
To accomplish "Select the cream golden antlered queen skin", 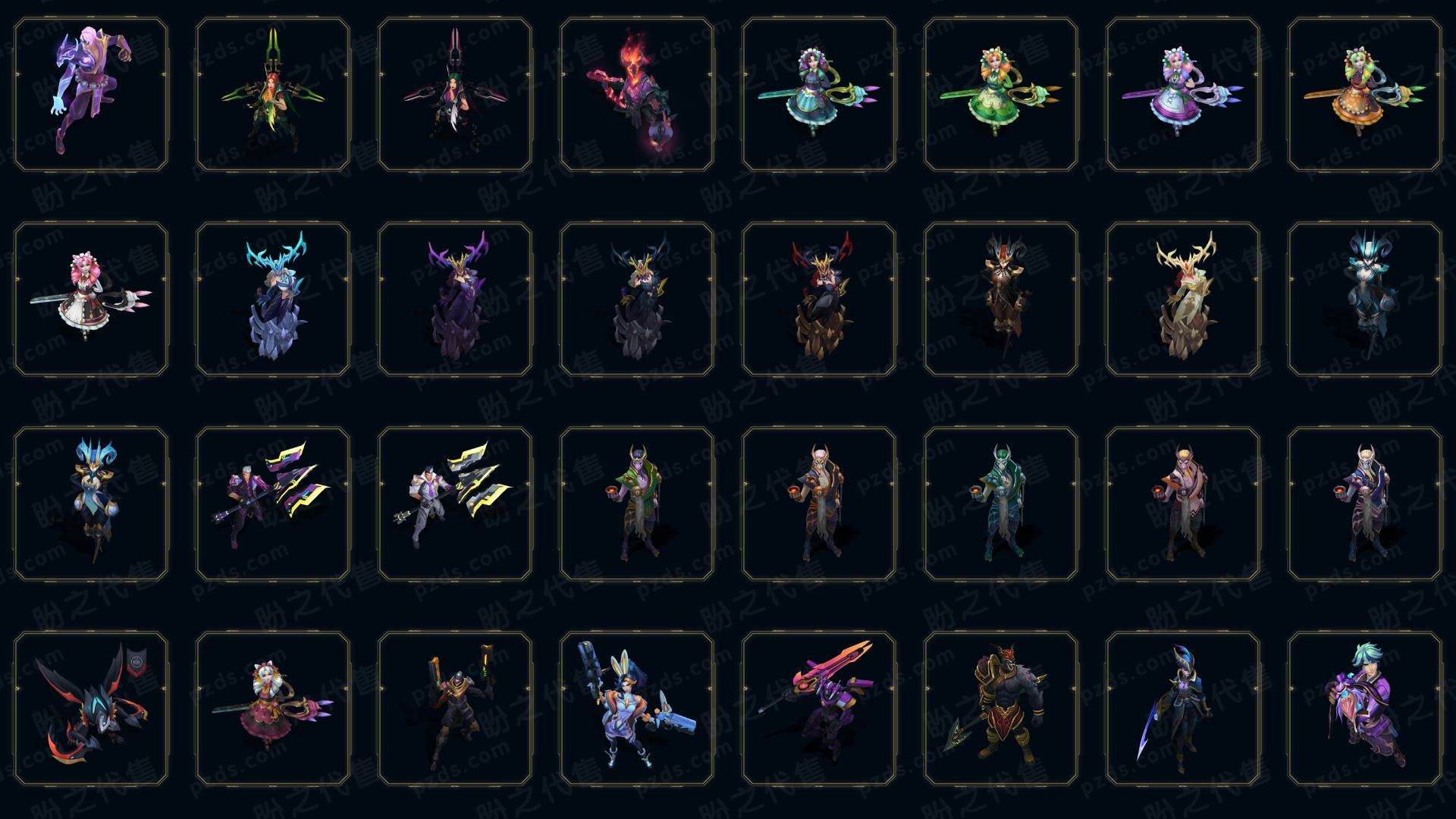I will coord(1183,299).
